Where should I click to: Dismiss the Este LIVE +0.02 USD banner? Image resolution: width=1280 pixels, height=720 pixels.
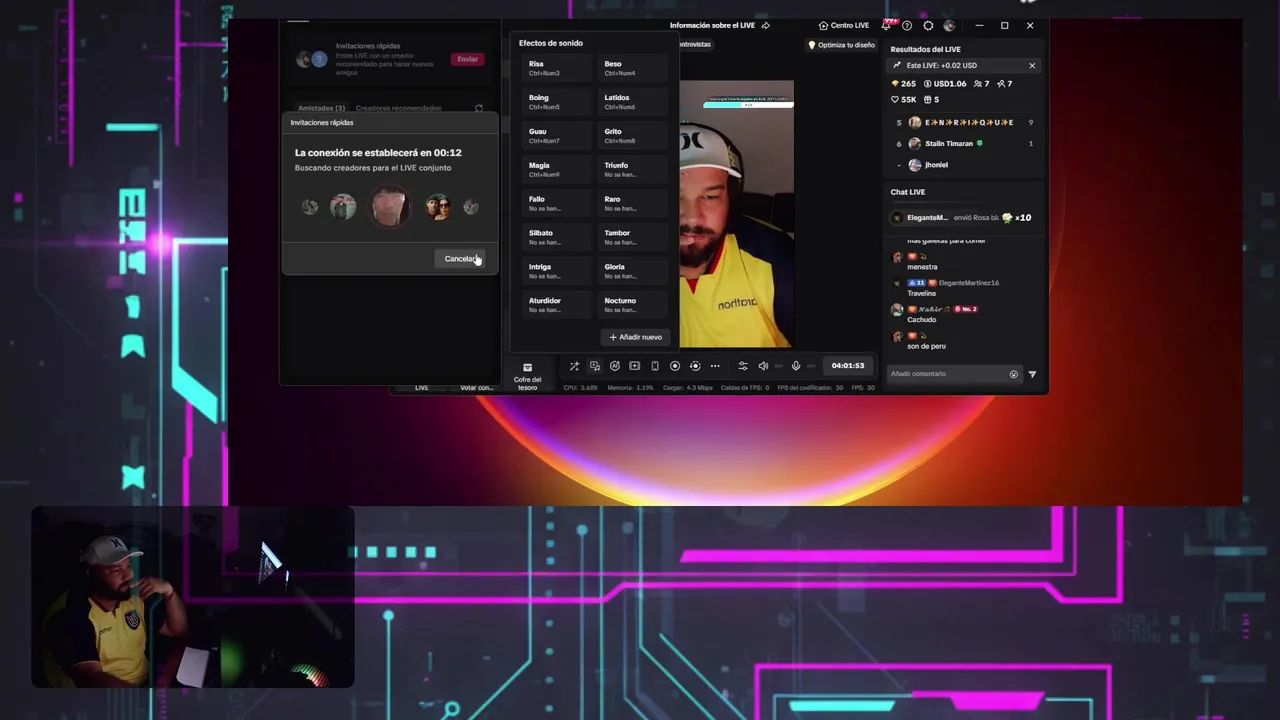click(x=1032, y=66)
